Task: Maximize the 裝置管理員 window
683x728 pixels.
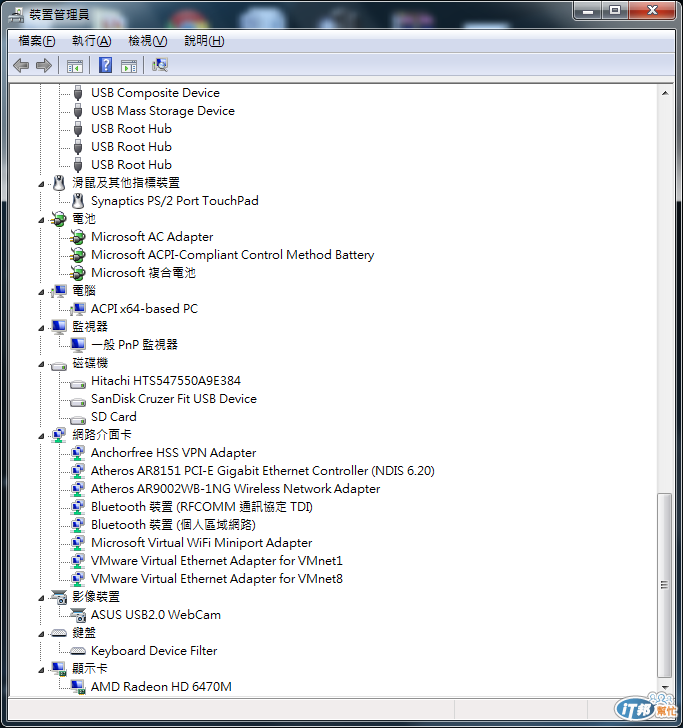Action: click(x=615, y=10)
